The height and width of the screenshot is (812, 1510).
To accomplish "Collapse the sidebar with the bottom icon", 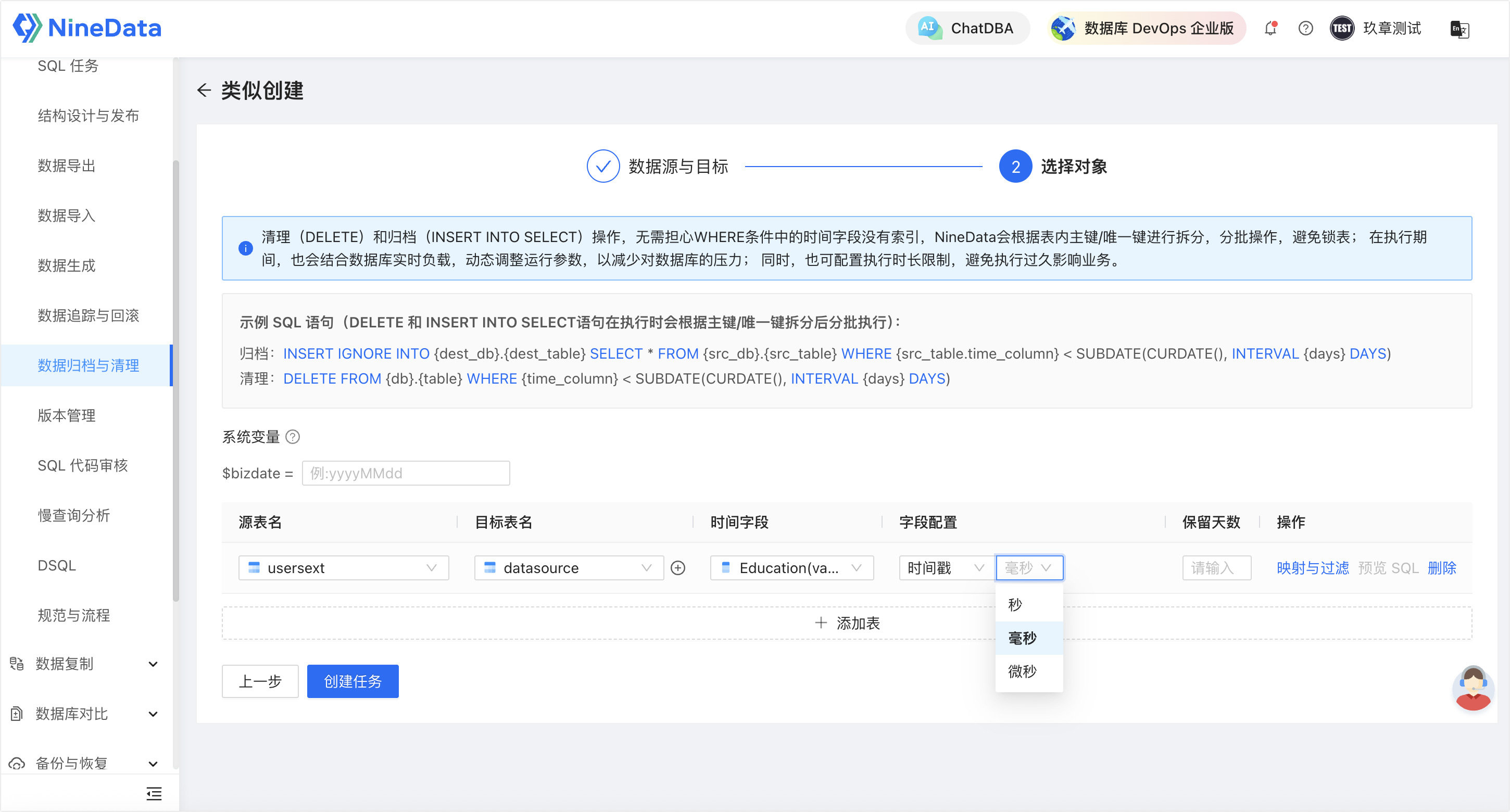I will tap(154, 793).
